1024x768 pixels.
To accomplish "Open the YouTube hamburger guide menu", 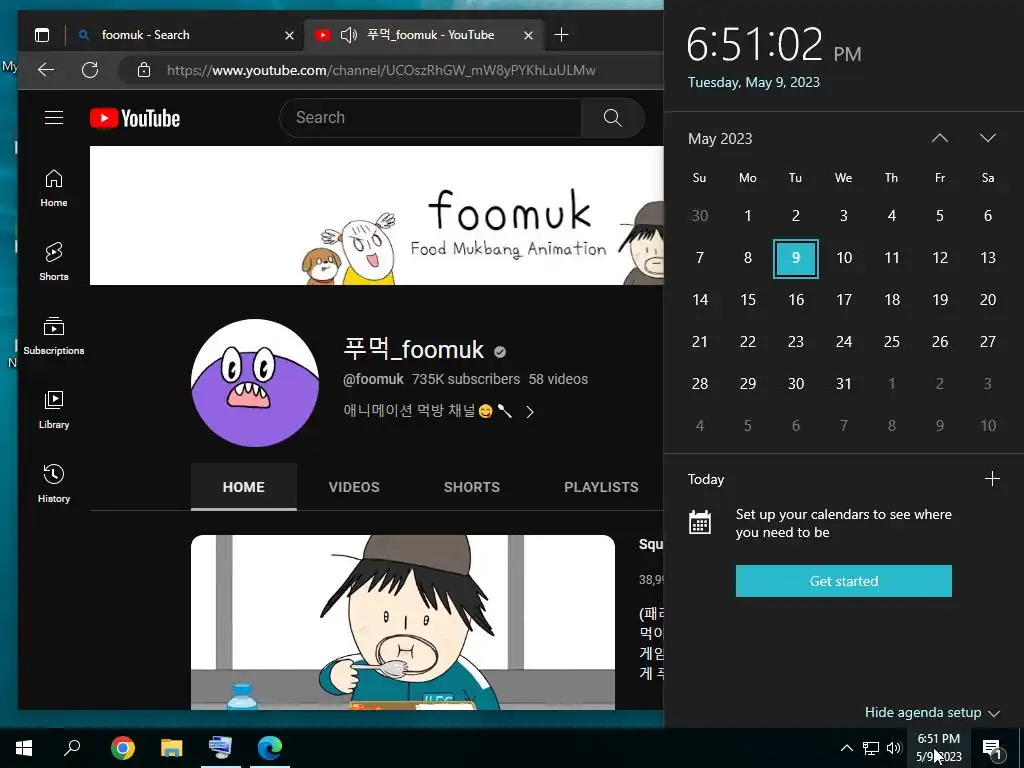I will click(x=54, y=118).
